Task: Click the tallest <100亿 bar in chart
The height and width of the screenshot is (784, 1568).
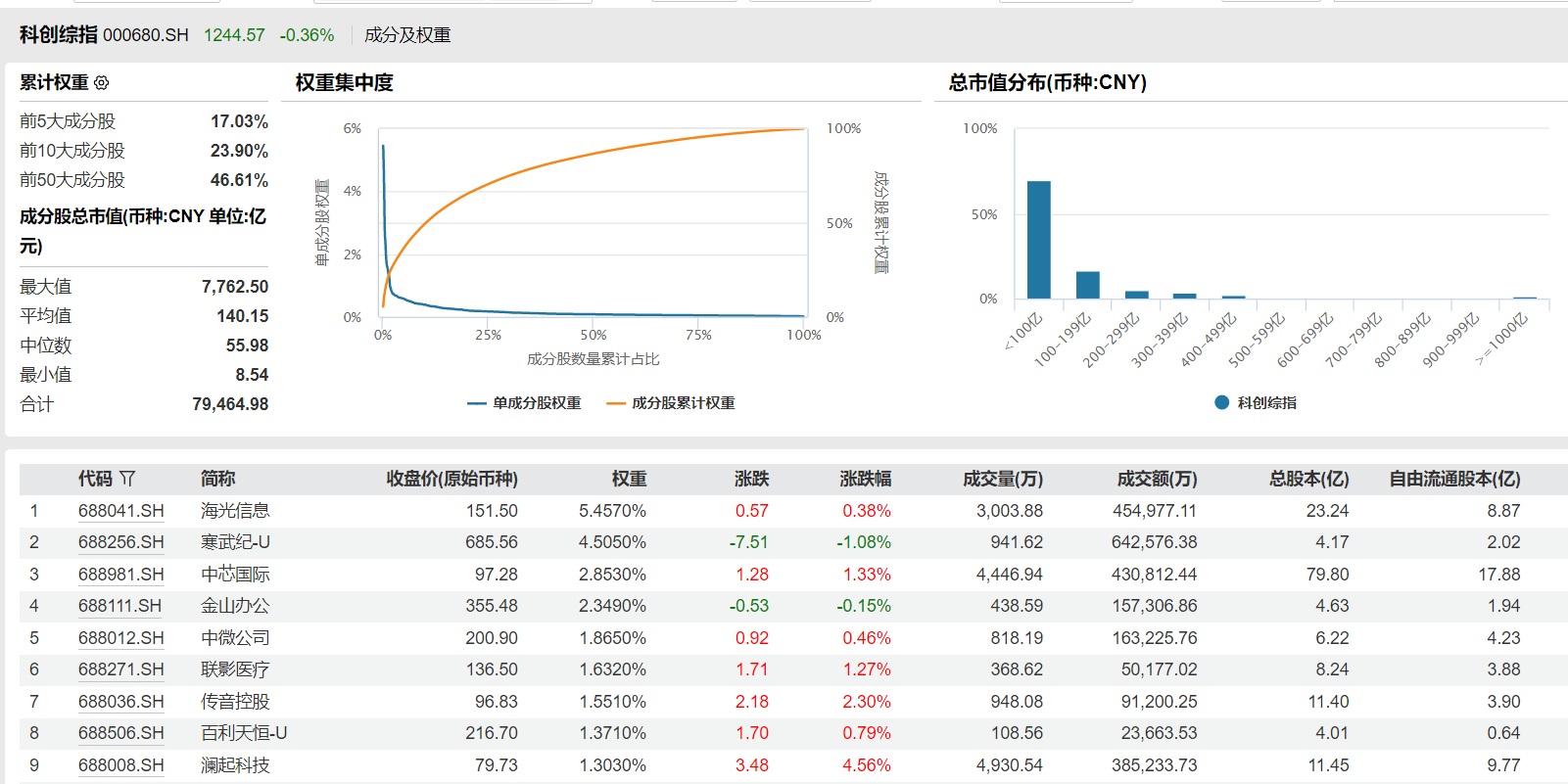Action: (1038, 240)
